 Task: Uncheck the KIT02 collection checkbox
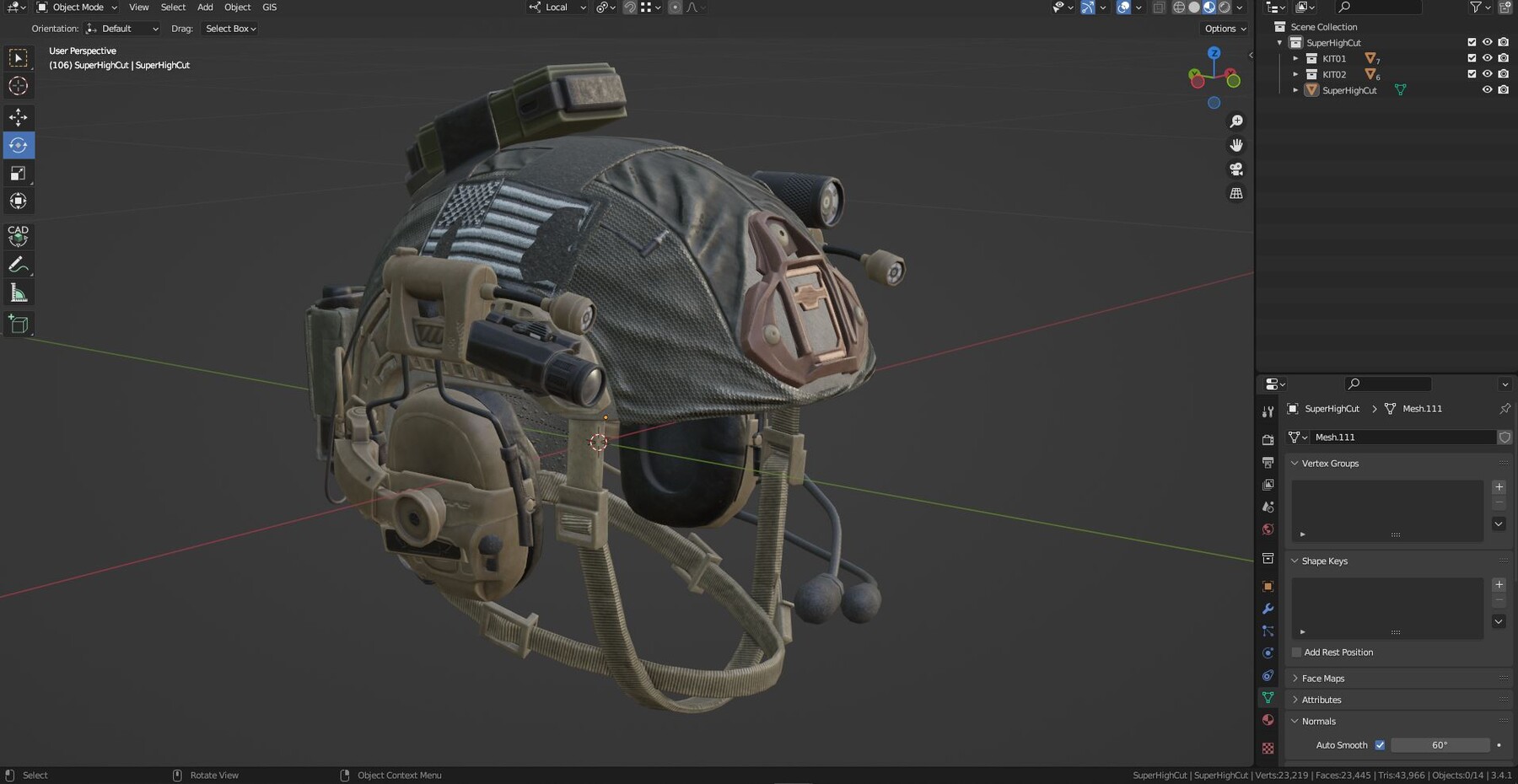1472,74
